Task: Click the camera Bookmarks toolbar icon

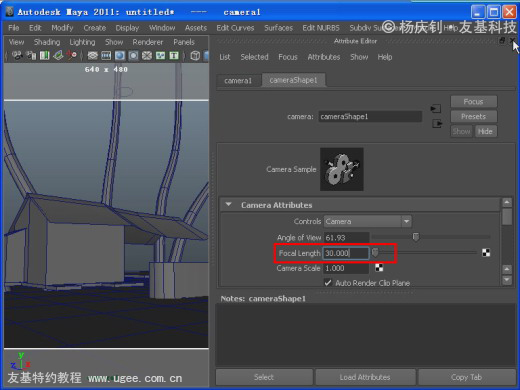Action: (x=45, y=56)
